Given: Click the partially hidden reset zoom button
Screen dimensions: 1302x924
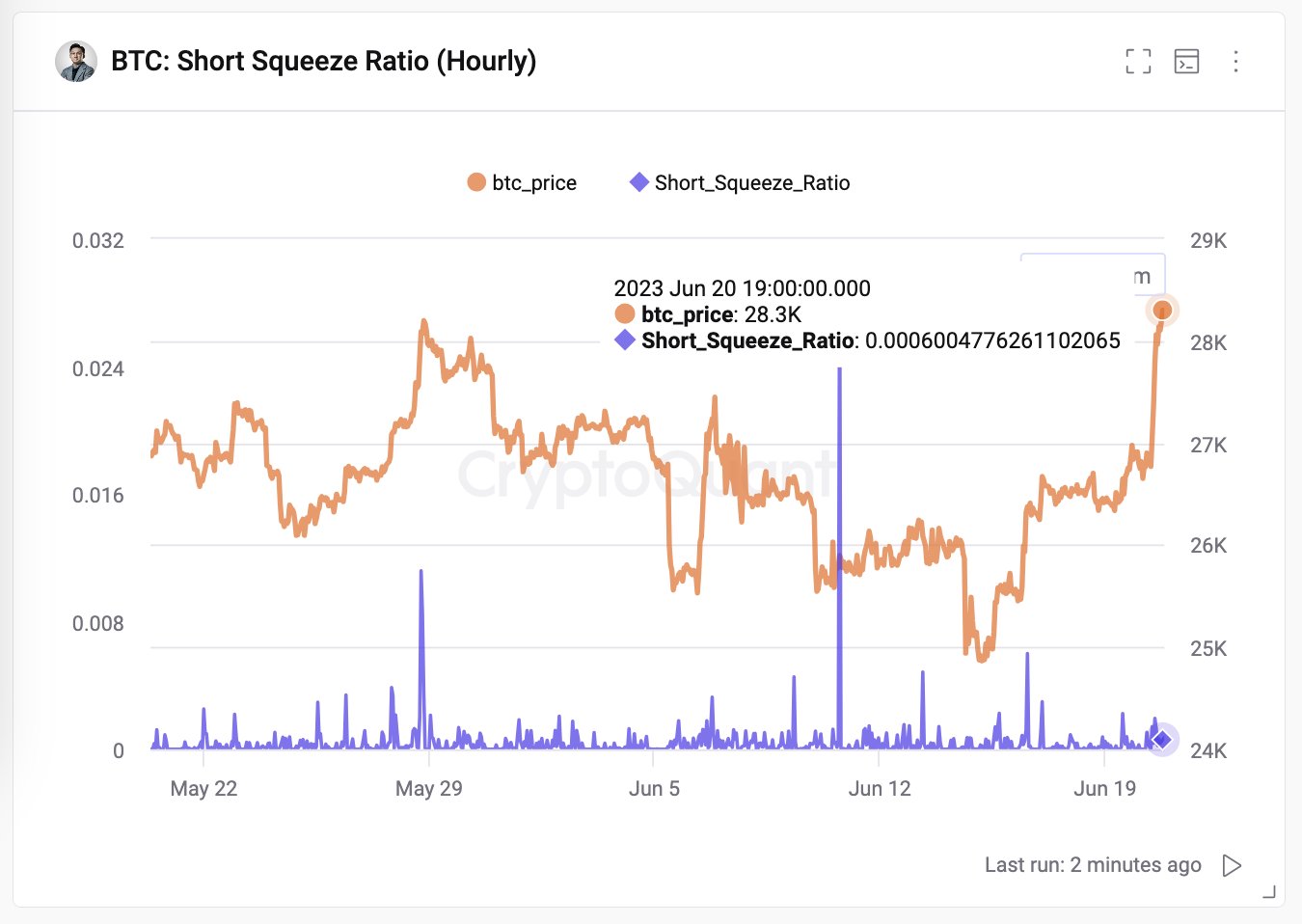Looking at the screenshot, I should coord(1093,276).
